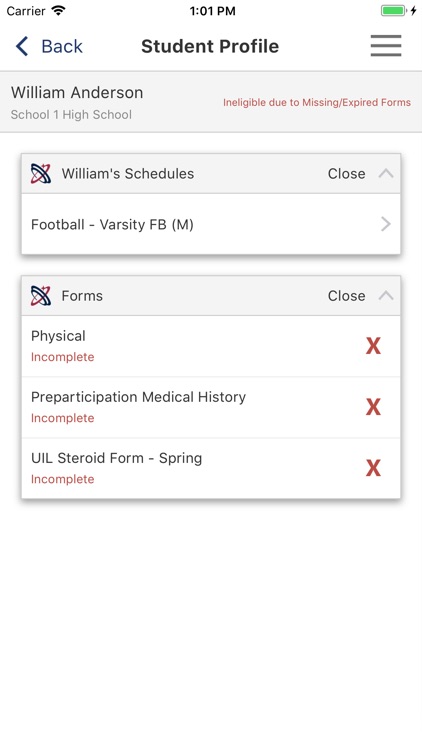This screenshot has height=750, width=422.
Task: Click Close text on the Forms header
Action: point(346,296)
